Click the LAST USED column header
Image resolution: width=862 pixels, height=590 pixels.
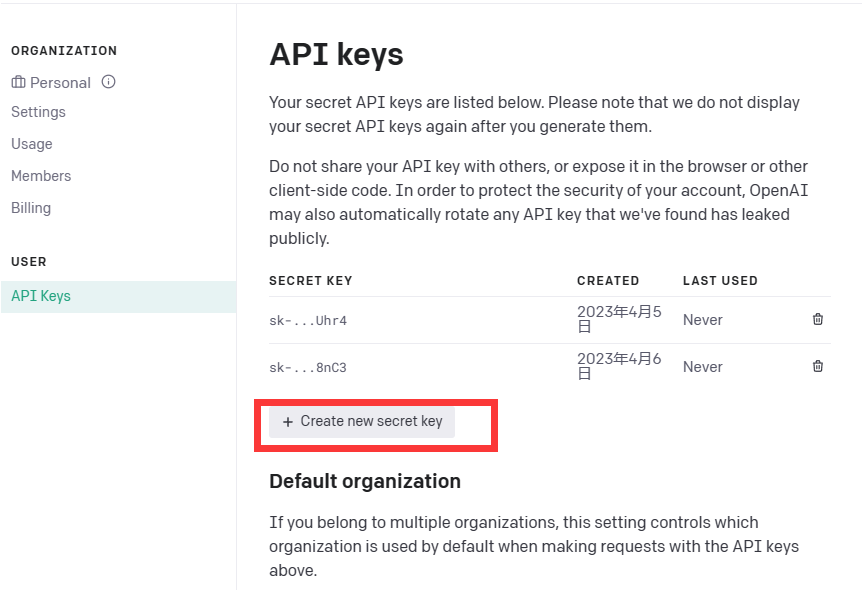click(720, 281)
